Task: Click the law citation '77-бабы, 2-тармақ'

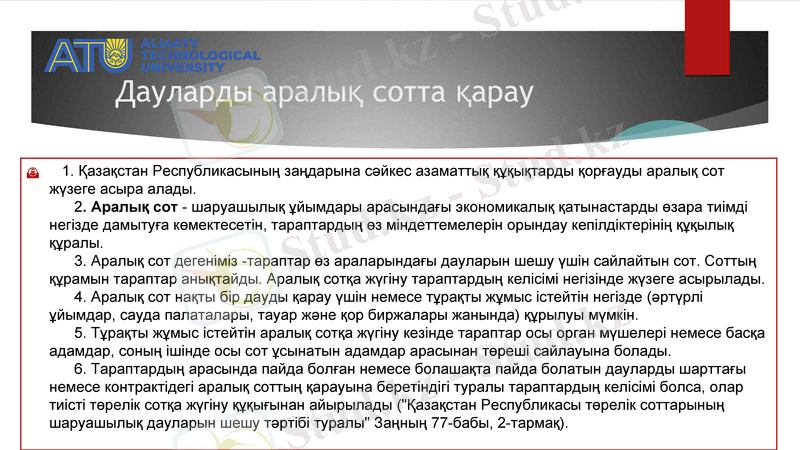Action: tap(510, 423)
